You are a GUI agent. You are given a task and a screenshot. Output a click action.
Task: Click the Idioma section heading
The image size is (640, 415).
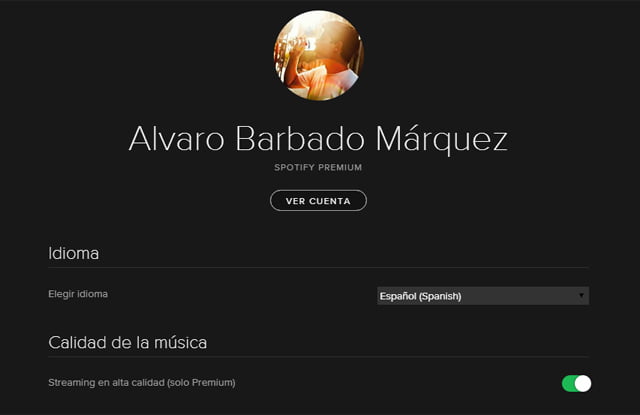coord(73,253)
